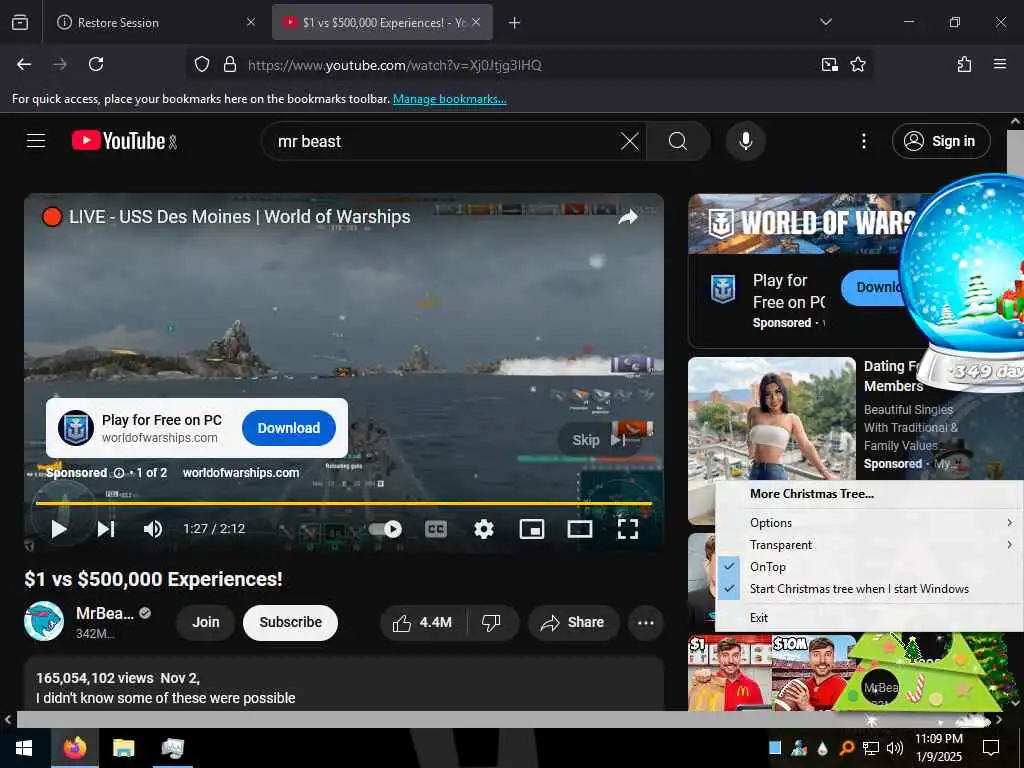Image resolution: width=1024 pixels, height=768 pixels.
Task: Open the YouTube guide hamburger menu
Action: pos(36,140)
